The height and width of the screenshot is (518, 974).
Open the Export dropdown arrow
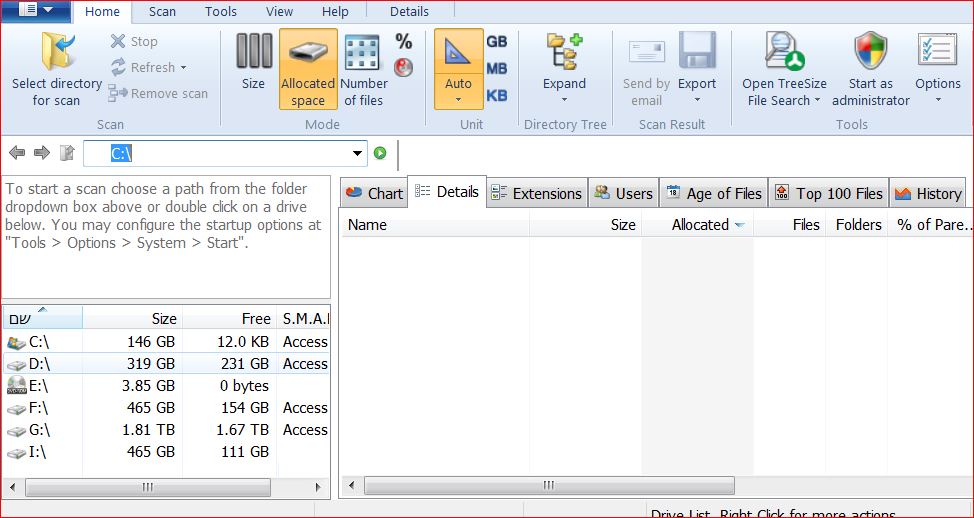(x=697, y=100)
